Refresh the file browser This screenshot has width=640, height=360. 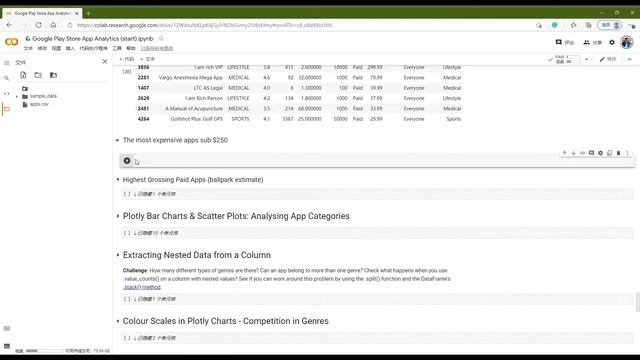coord(38,75)
